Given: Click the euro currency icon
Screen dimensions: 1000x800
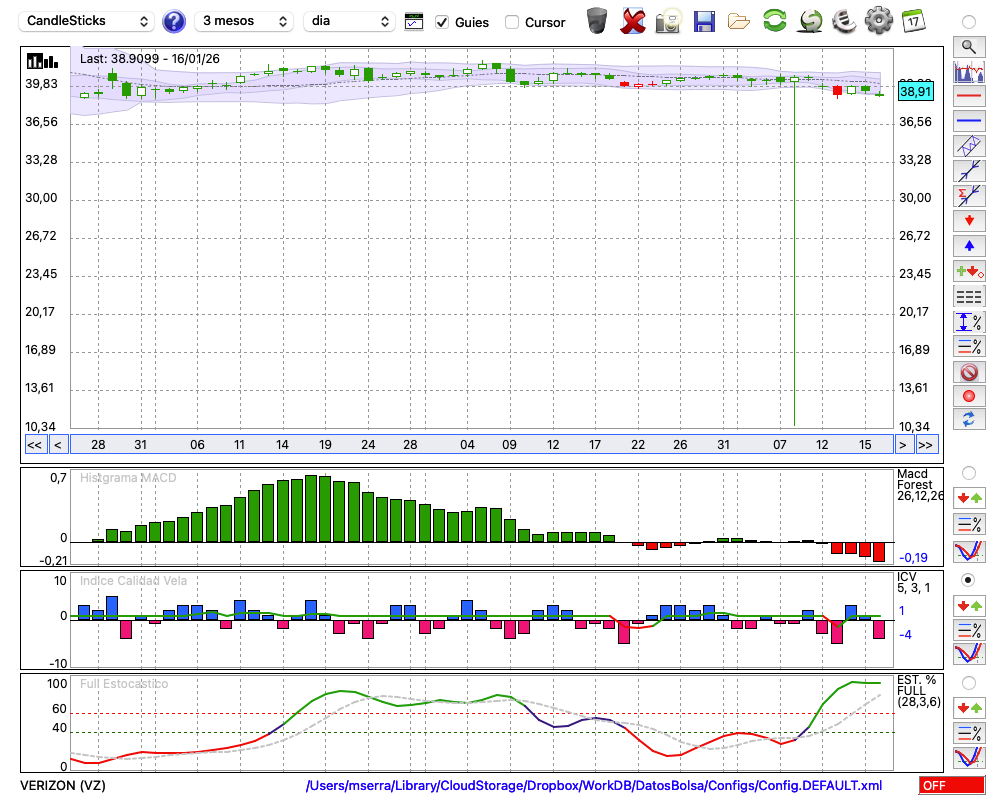Looking at the screenshot, I should (844, 21).
